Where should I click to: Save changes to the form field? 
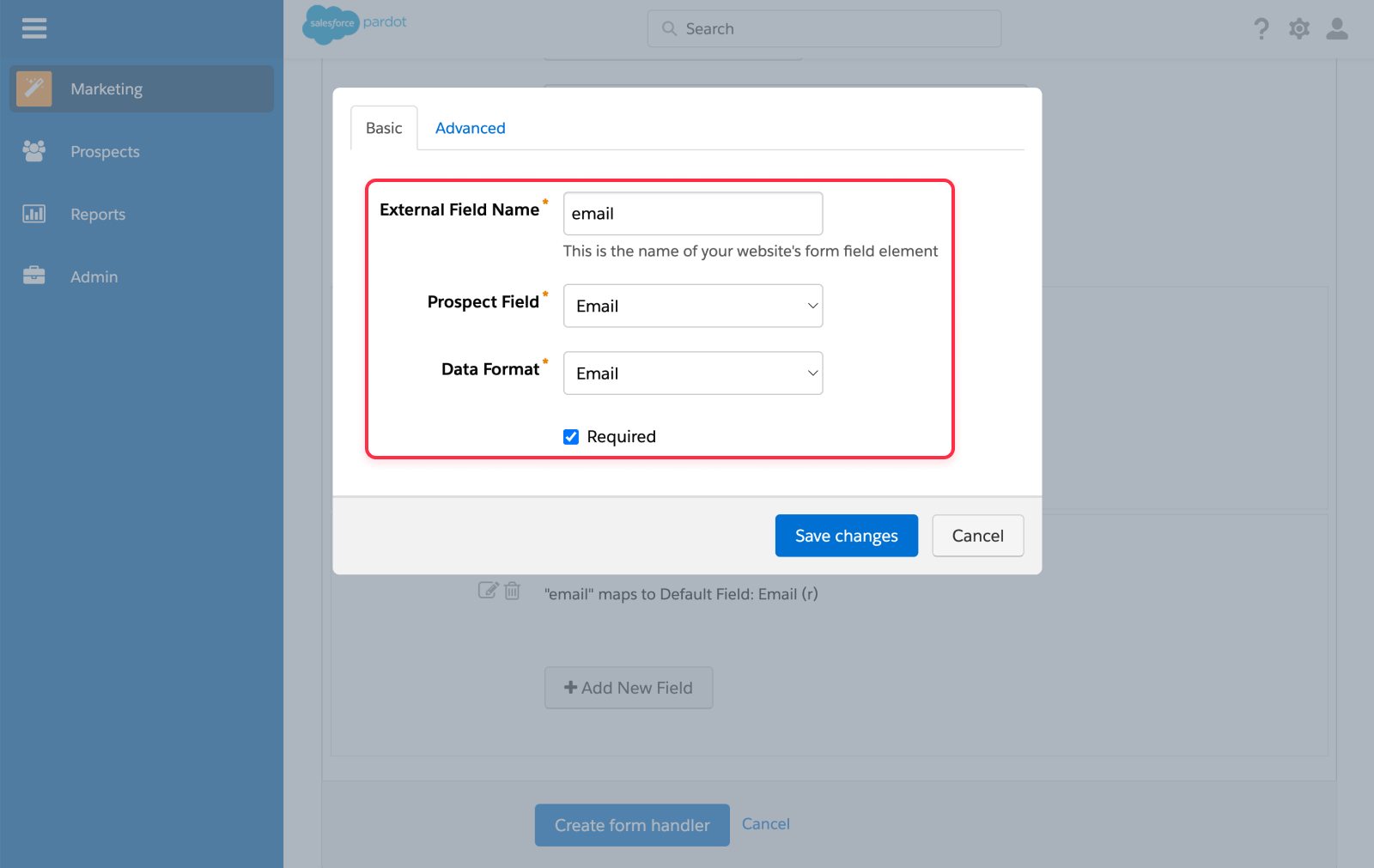pos(846,535)
